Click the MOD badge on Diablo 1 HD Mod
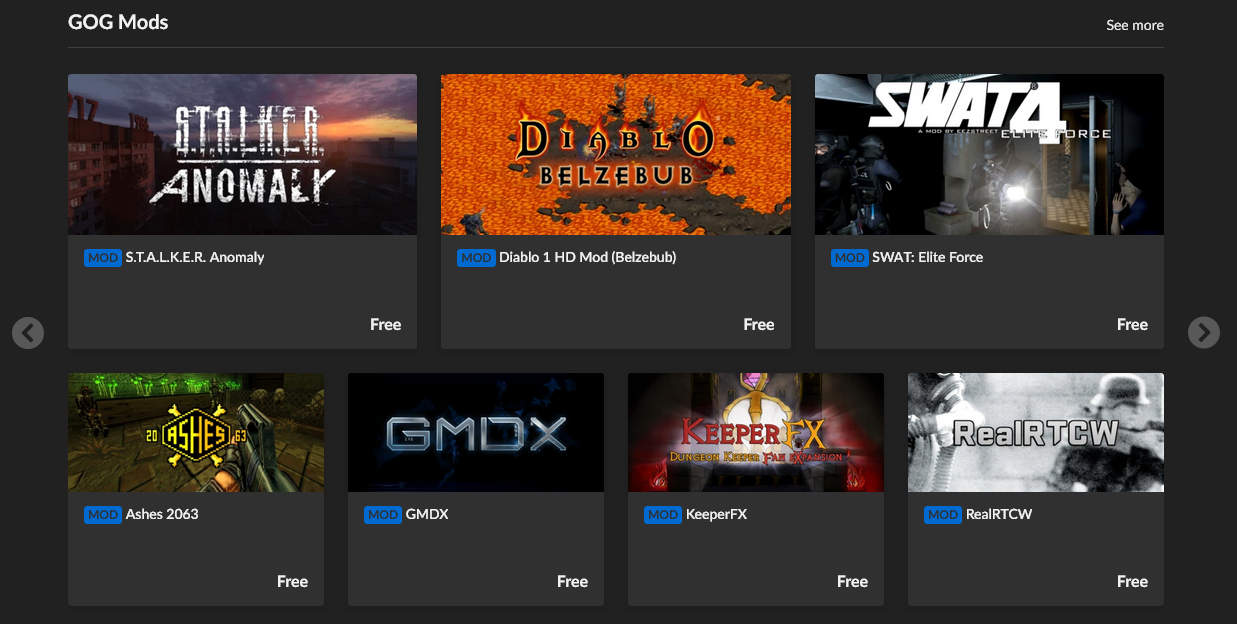The image size is (1237, 624). click(x=476, y=258)
